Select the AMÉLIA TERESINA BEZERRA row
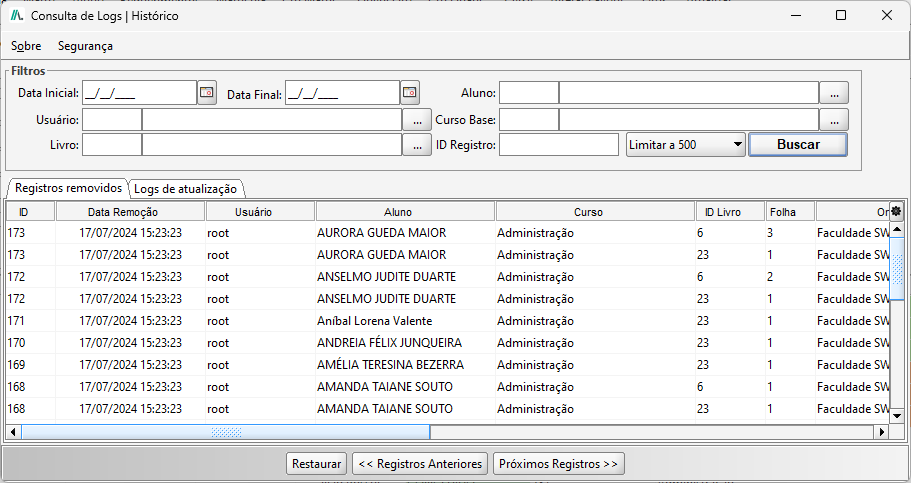911x483 pixels. point(448,365)
